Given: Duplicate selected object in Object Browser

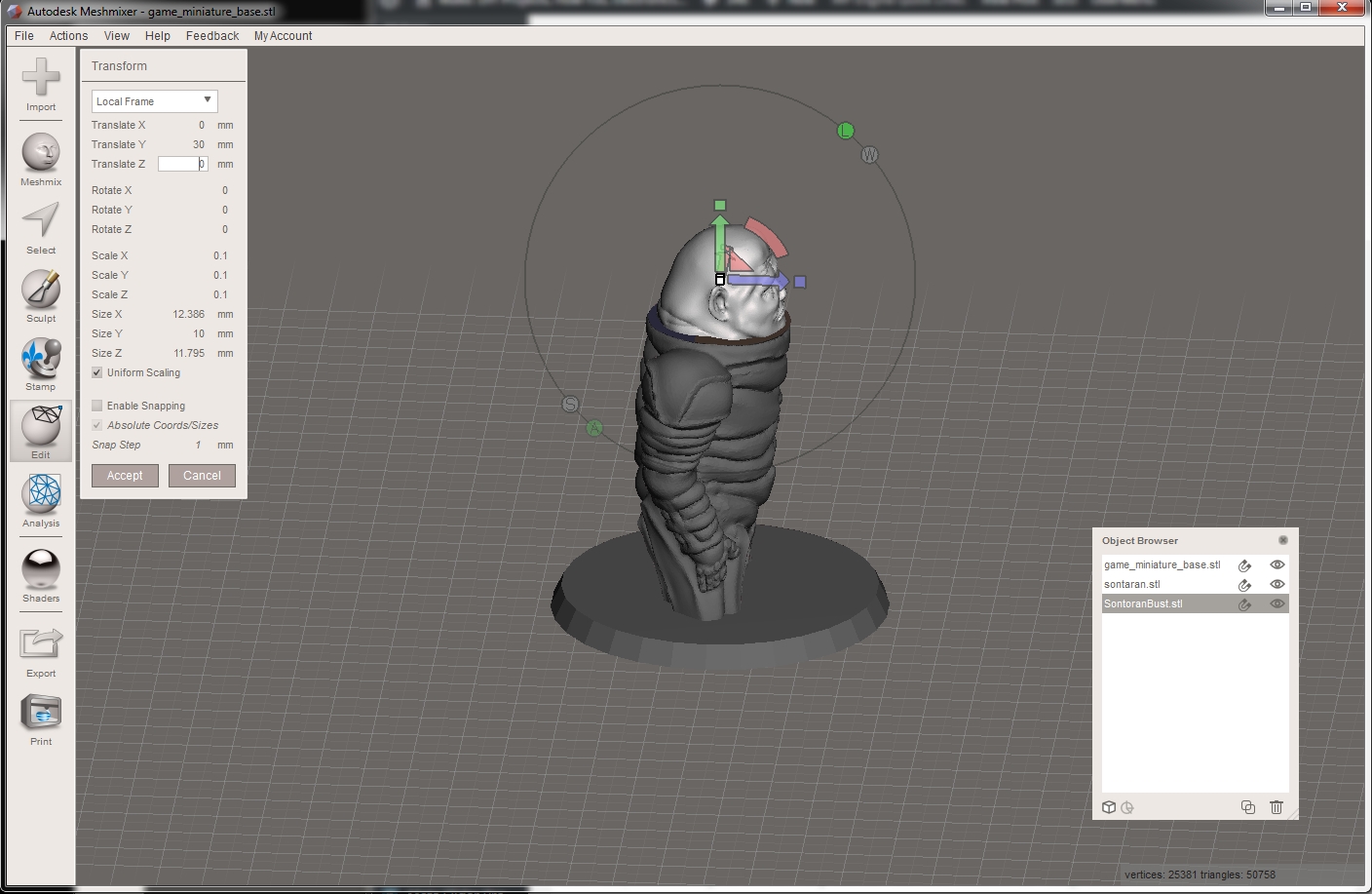Looking at the screenshot, I should 1247,807.
